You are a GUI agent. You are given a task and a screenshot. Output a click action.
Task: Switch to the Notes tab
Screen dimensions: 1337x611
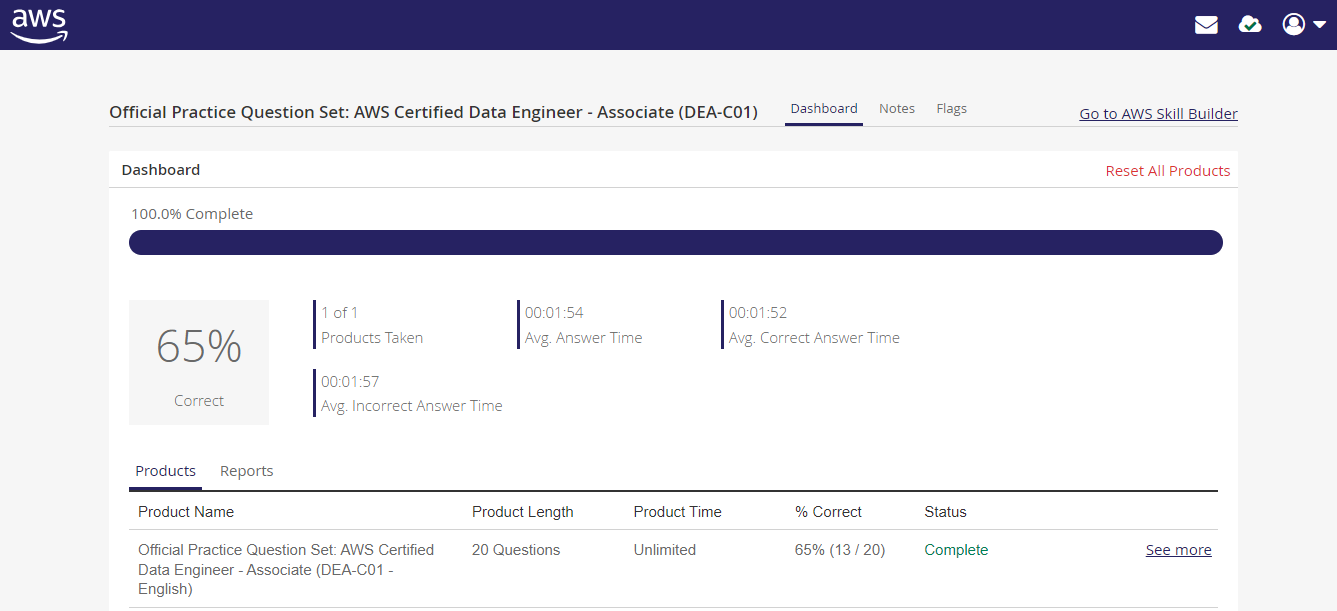897,109
